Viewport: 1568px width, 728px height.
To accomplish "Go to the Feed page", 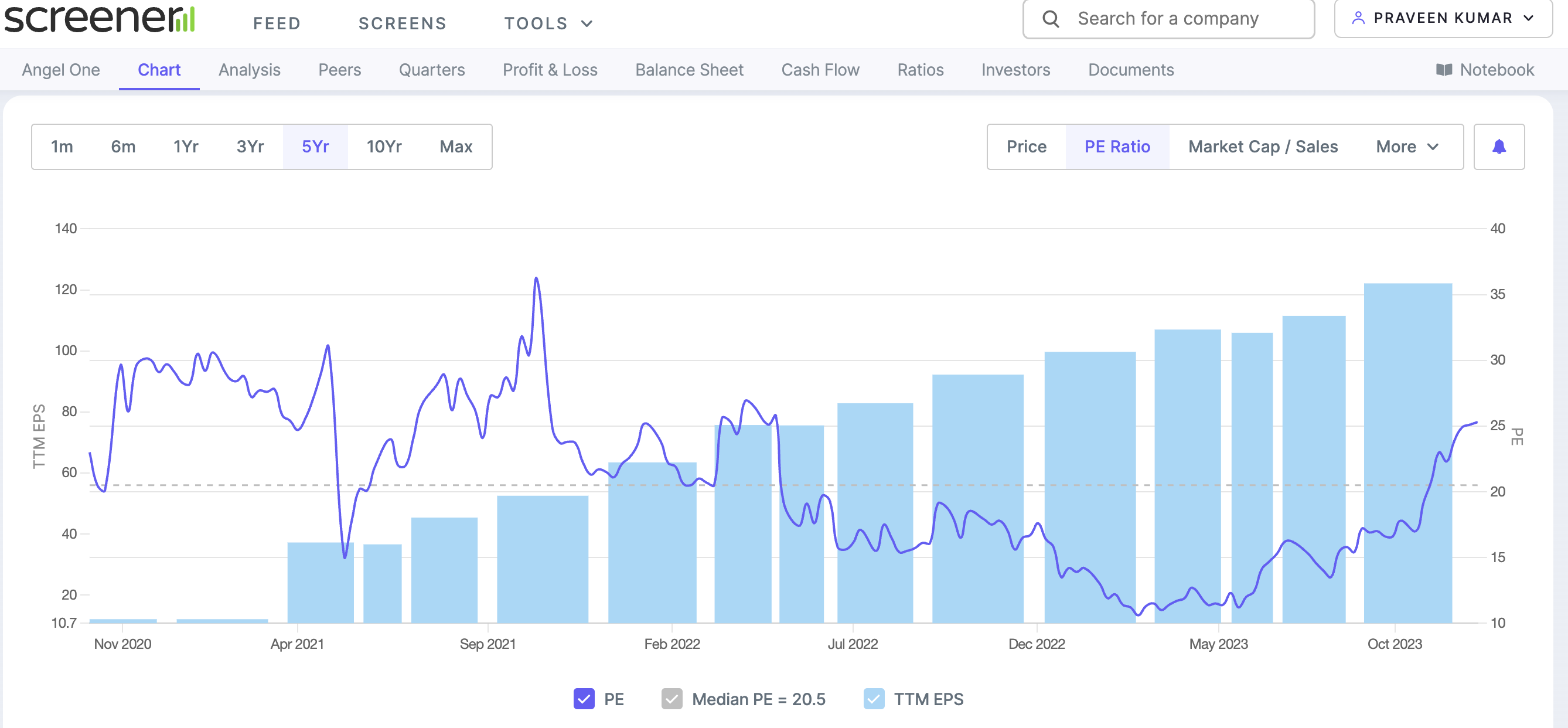I will [x=277, y=23].
